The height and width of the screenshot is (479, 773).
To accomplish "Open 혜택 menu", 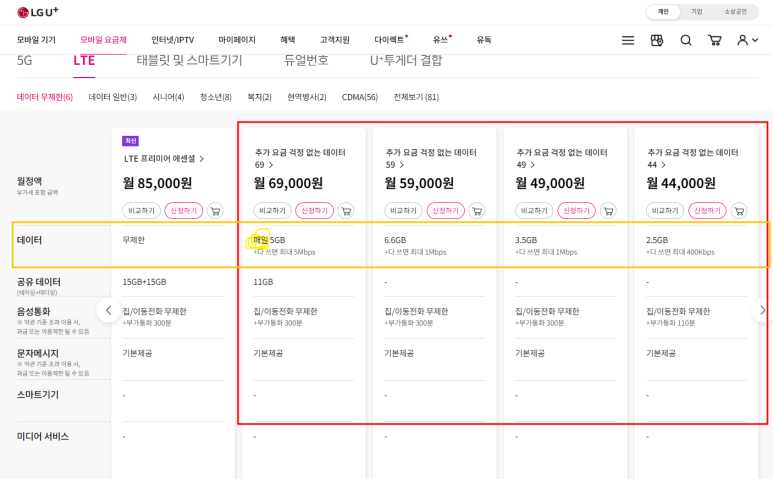I will click(287, 40).
